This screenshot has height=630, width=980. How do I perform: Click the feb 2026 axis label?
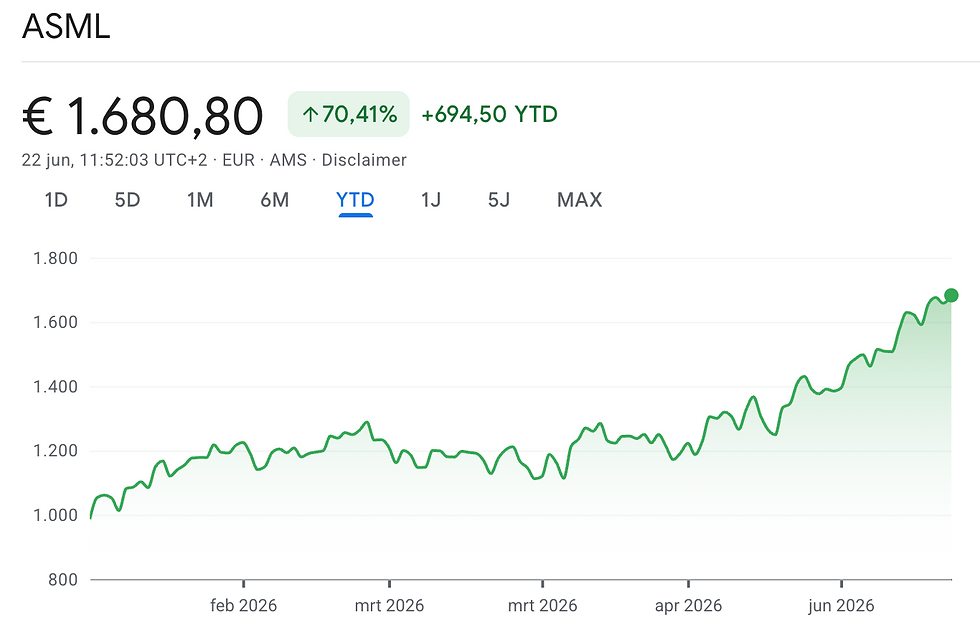(243, 606)
